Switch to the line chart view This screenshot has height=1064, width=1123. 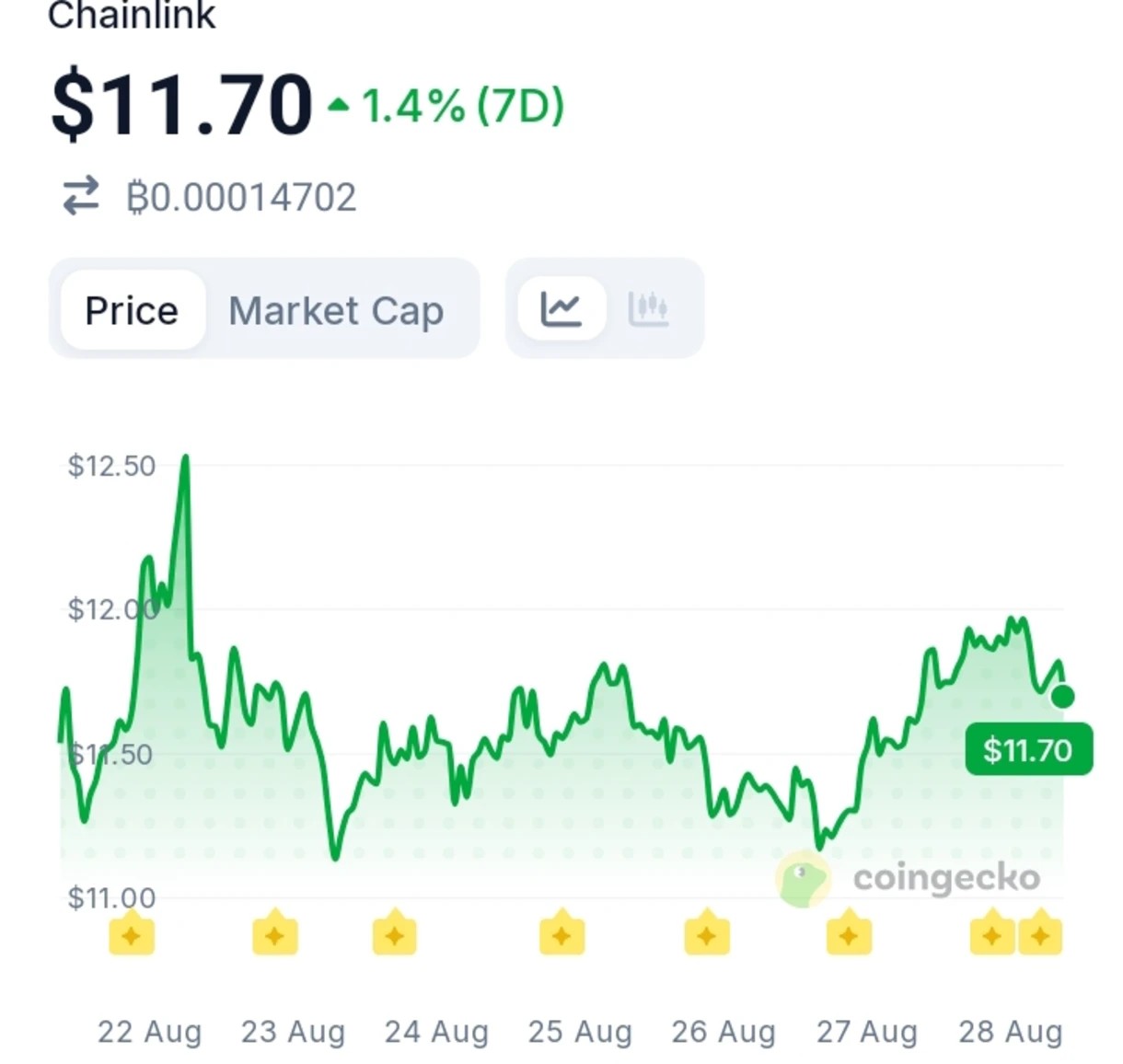tap(561, 309)
